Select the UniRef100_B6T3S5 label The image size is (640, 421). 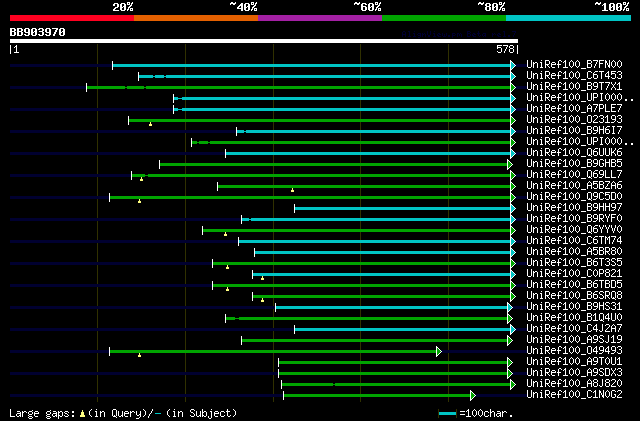pyautogui.click(x=574, y=263)
